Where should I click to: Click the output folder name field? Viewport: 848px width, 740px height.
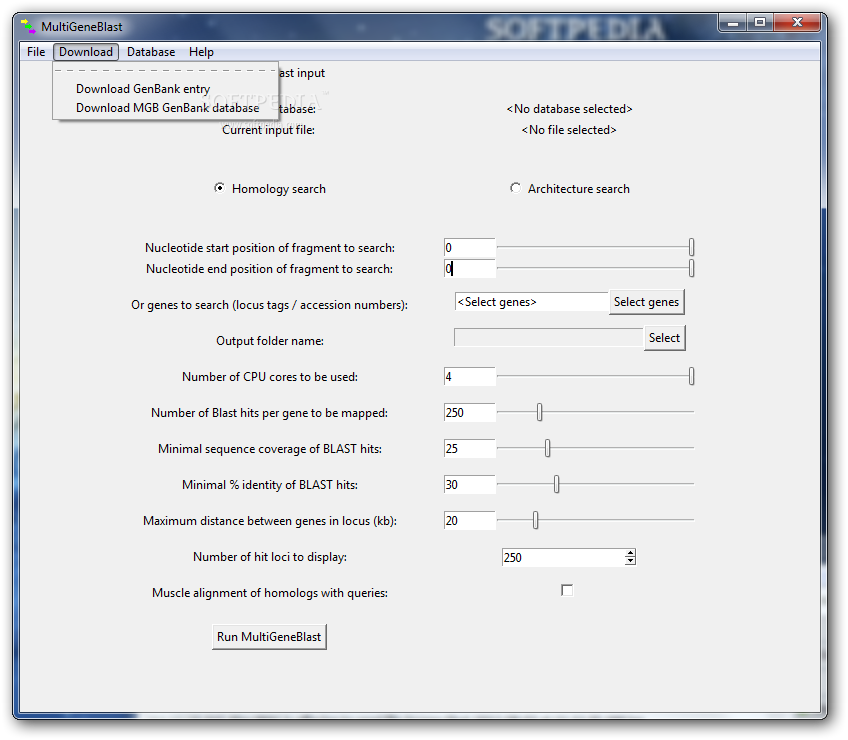click(548, 337)
